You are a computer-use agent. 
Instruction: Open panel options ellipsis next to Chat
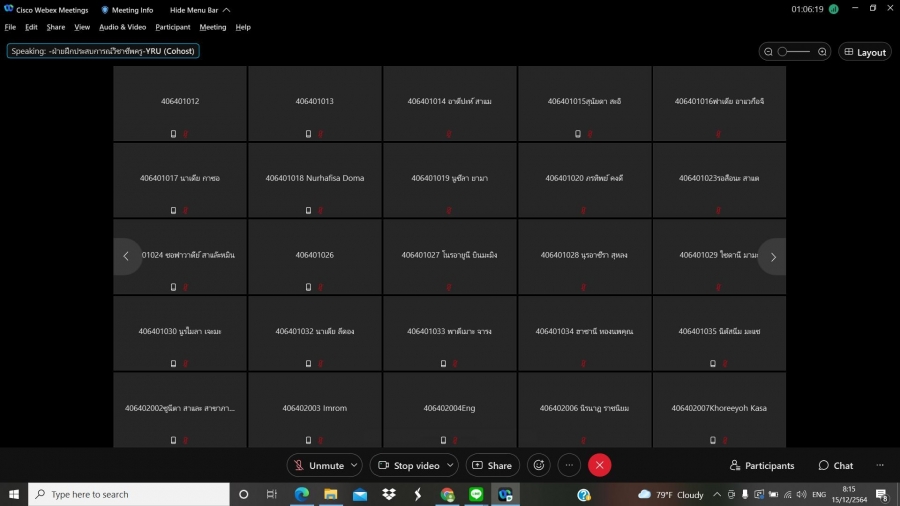point(880,465)
